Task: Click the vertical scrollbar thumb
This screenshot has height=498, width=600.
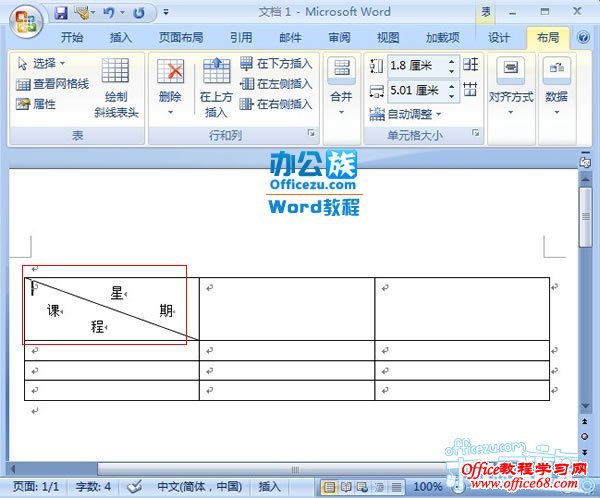Action: [585, 217]
